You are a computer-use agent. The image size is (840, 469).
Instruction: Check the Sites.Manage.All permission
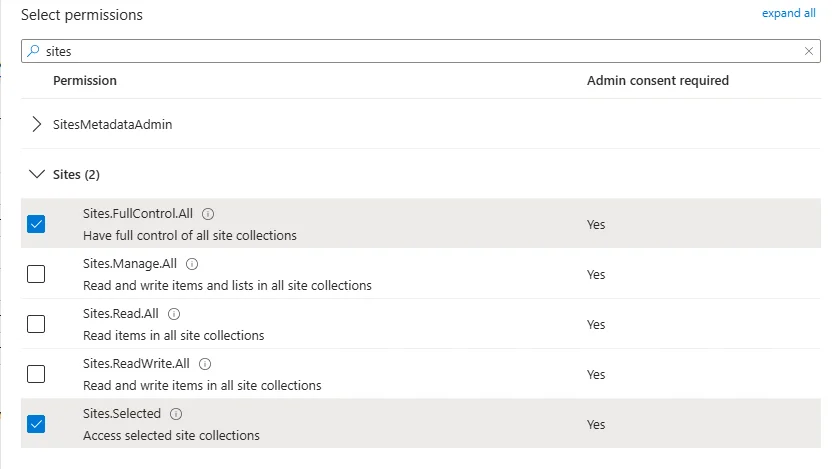(36, 274)
